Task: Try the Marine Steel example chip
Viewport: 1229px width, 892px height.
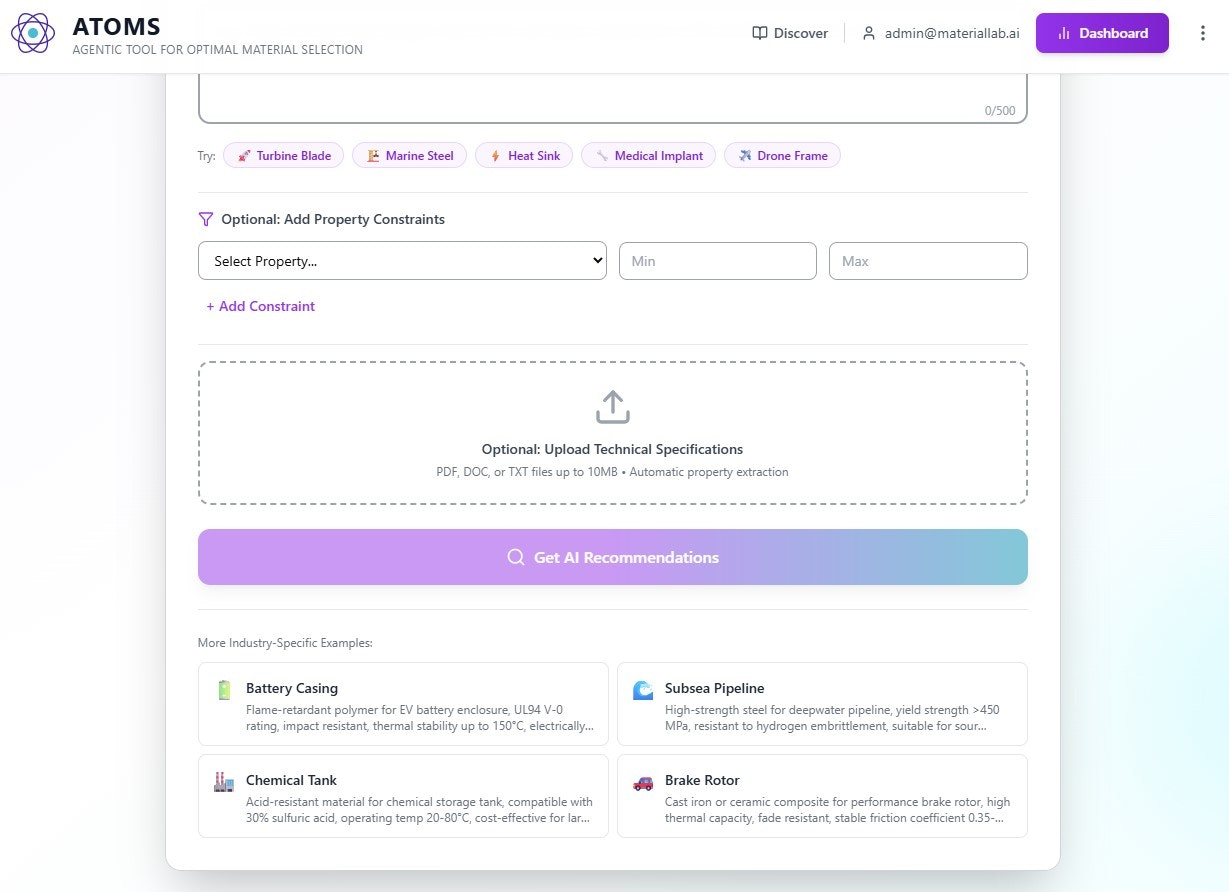Action: pyautogui.click(x=409, y=155)
